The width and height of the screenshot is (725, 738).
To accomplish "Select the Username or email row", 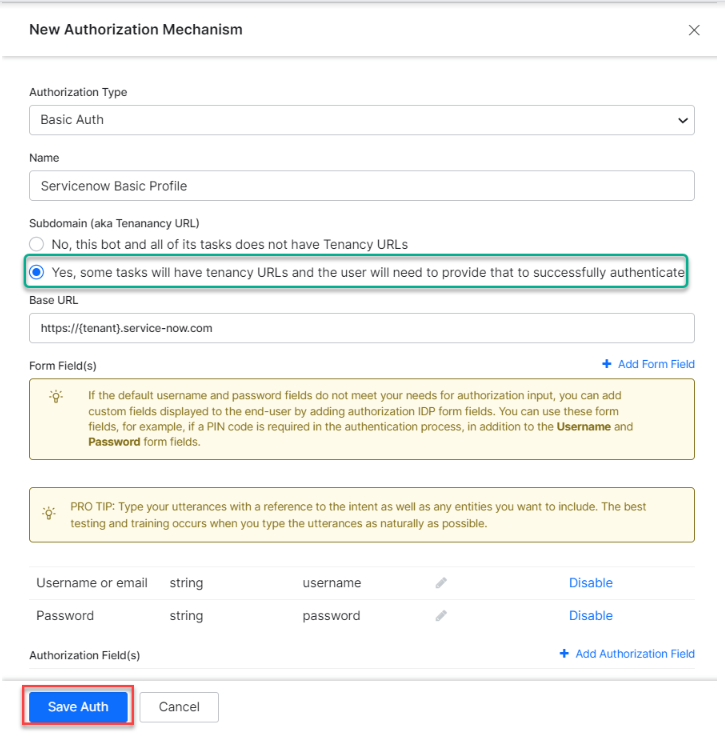I will [x=92, y=583].
